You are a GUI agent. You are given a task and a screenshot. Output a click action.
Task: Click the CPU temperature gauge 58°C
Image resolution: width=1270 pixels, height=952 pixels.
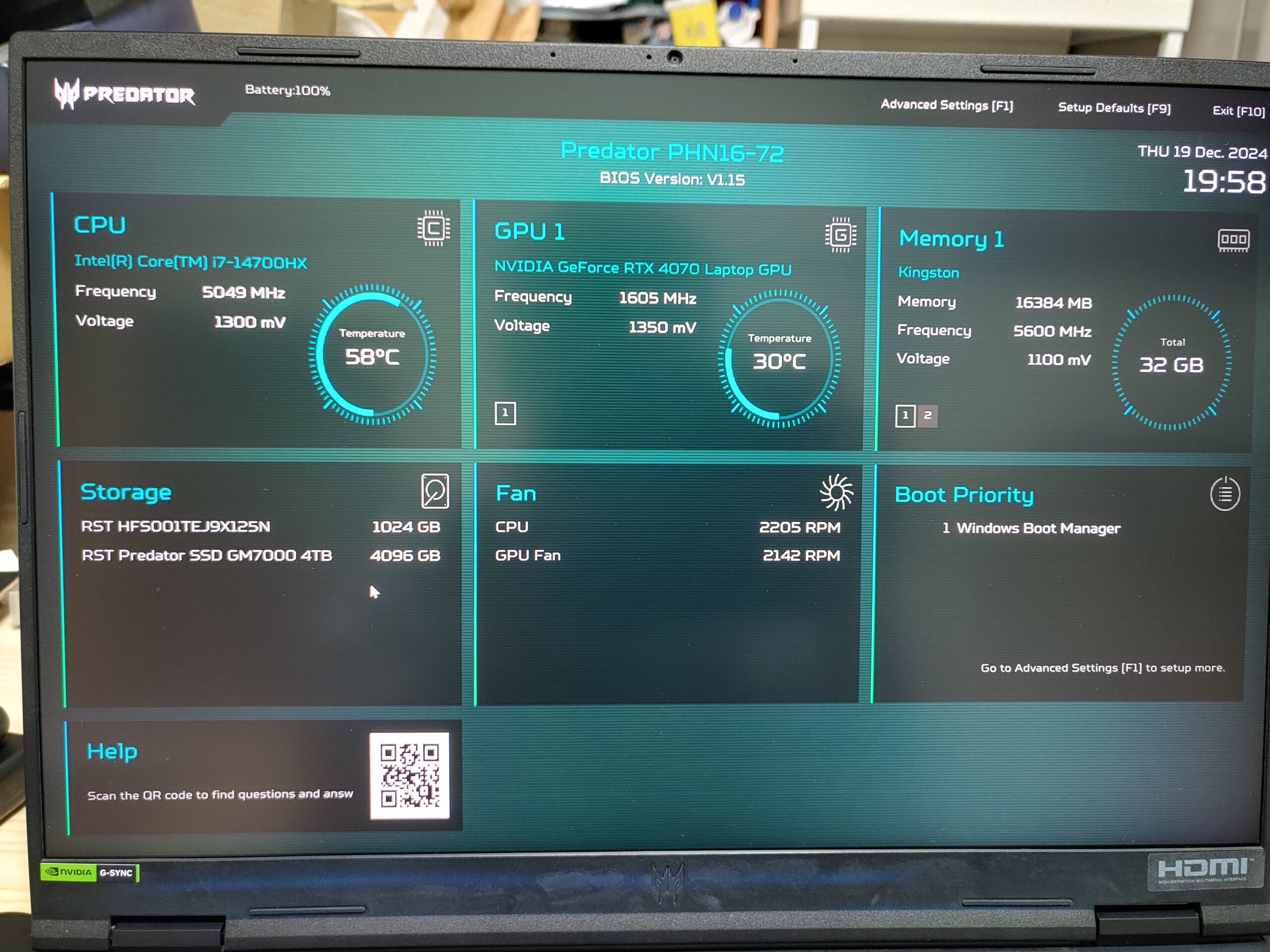coord(372,354)
